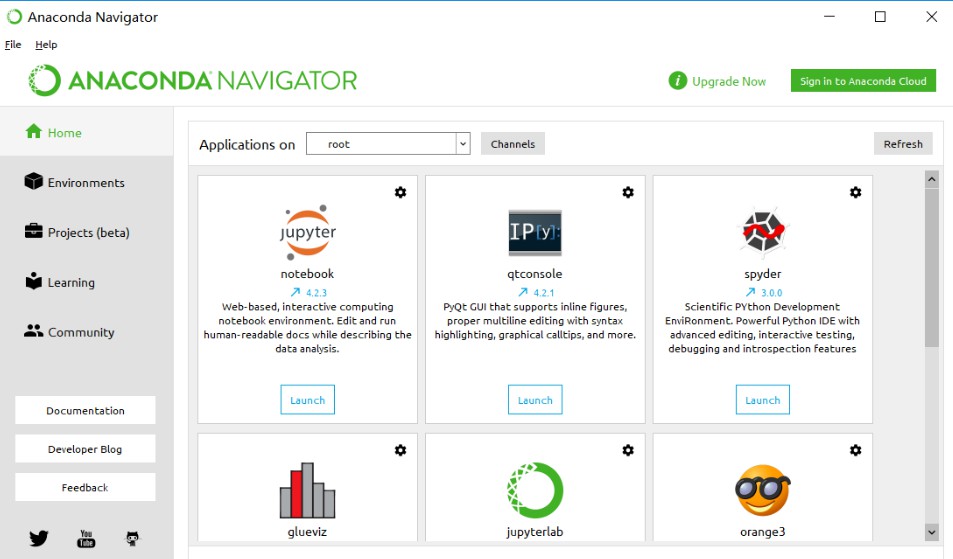Maximize the Anaconda Navigator window

[880, 17]
